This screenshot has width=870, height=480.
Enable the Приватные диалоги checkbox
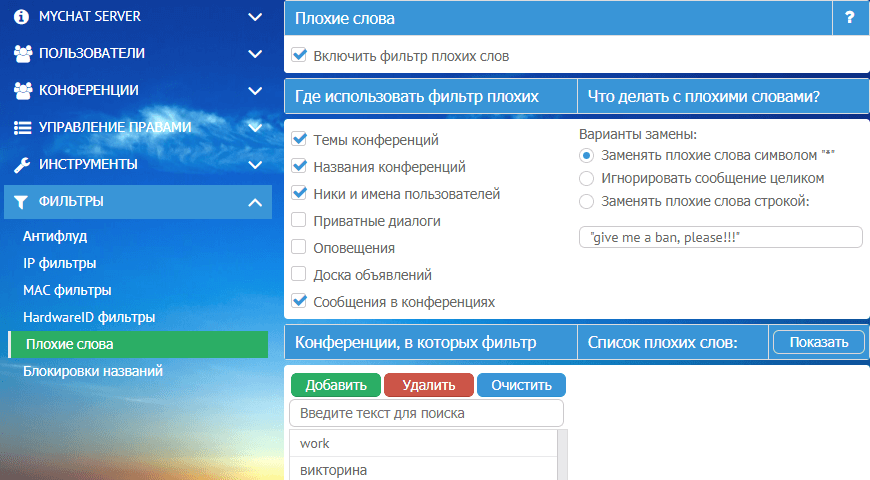click(299, 221)
